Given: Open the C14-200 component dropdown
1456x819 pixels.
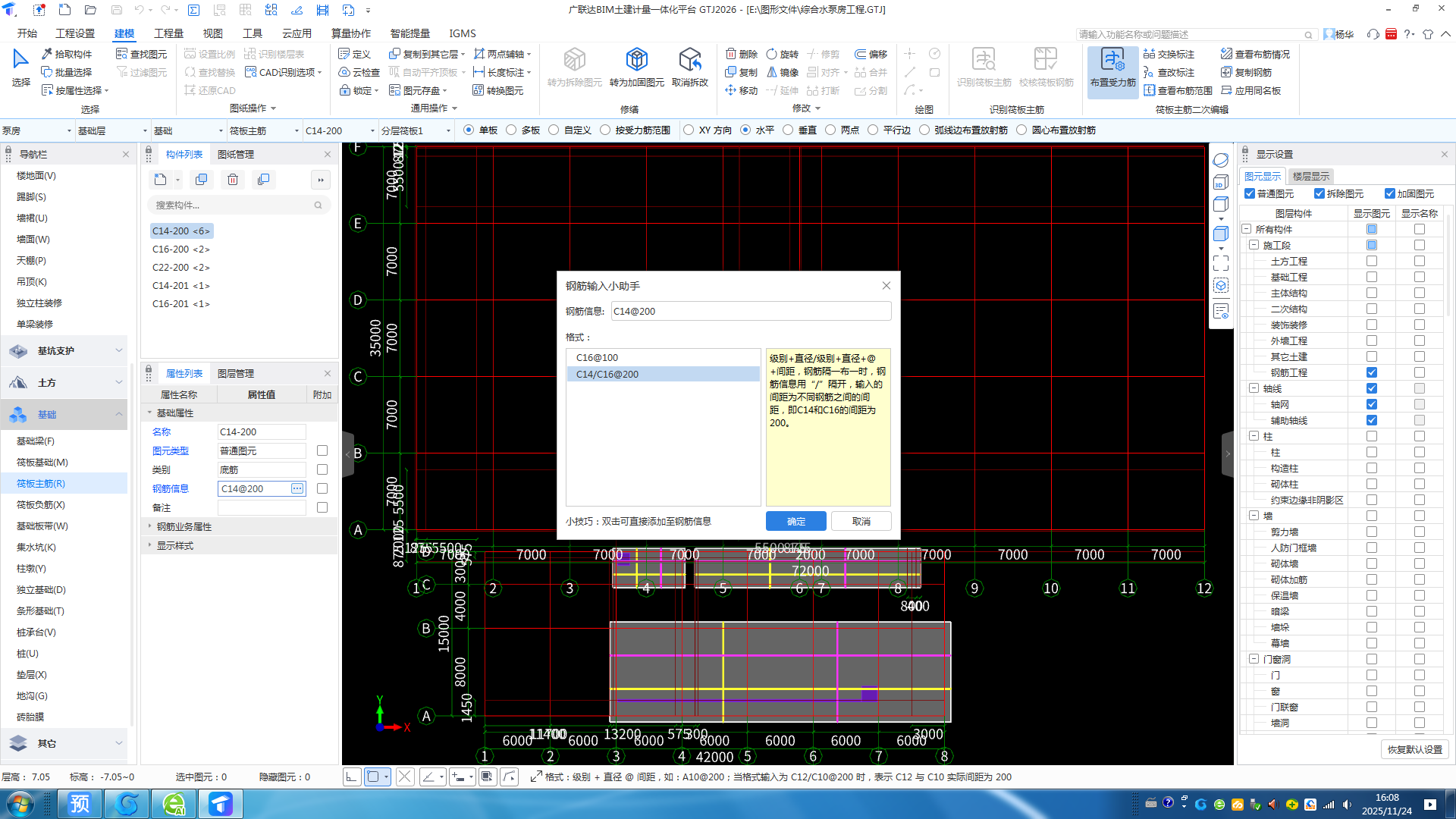Looking at the screenshot, I should pyautogui.click(x=372, y=130).
